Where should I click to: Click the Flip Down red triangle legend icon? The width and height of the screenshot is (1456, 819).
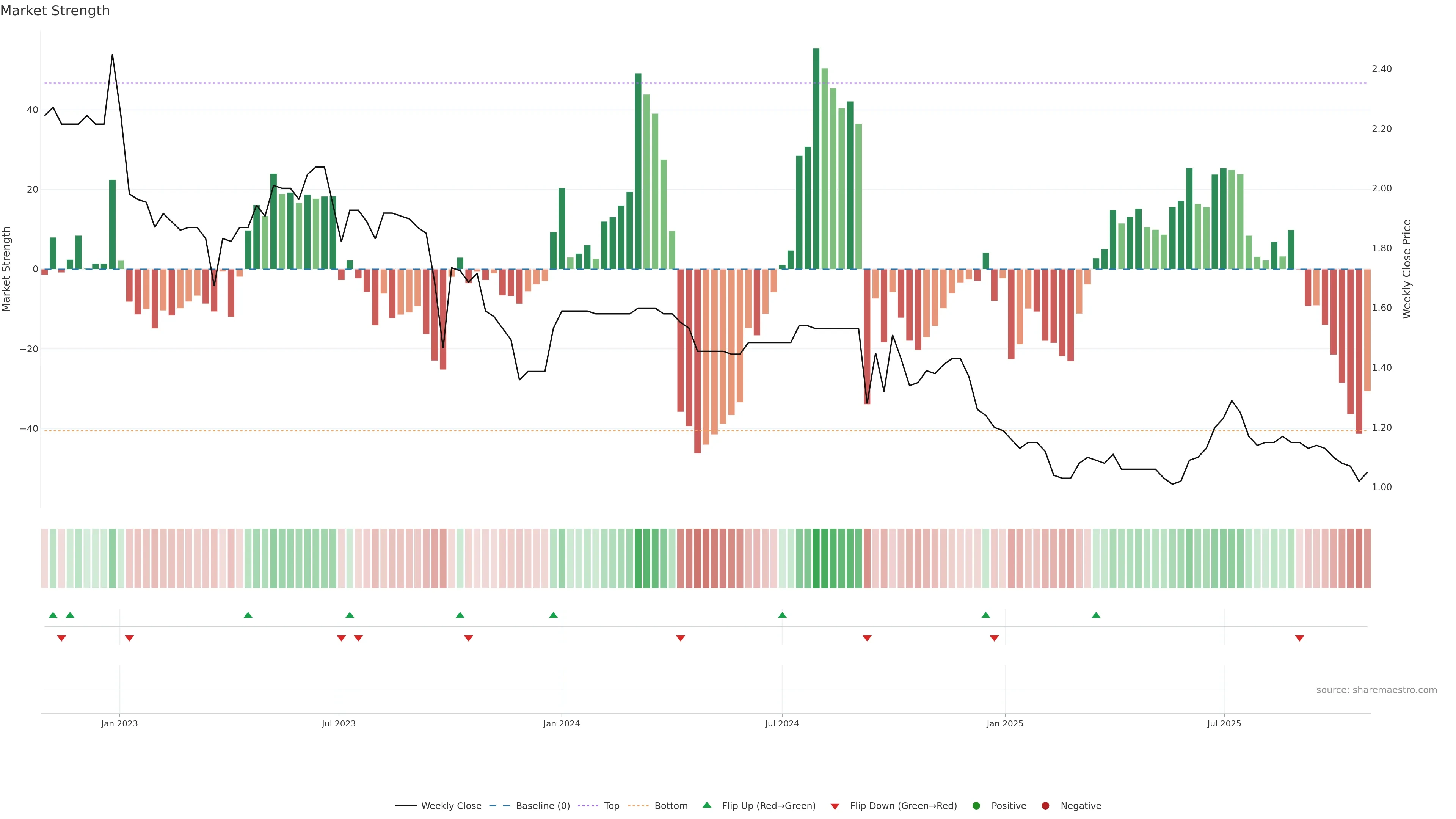click(835, 806)
